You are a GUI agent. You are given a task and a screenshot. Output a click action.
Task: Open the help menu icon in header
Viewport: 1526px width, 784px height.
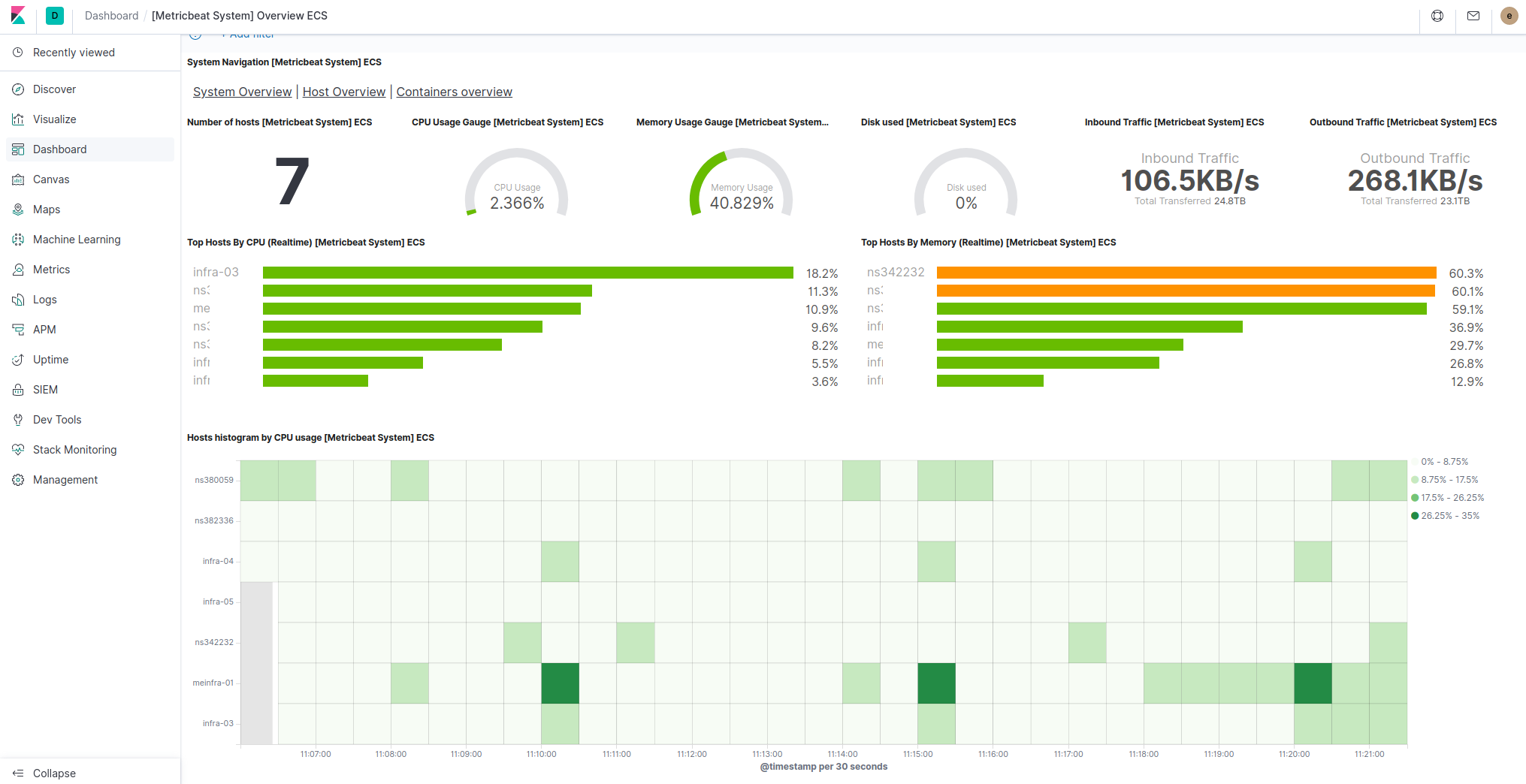tap(1437, 16)
